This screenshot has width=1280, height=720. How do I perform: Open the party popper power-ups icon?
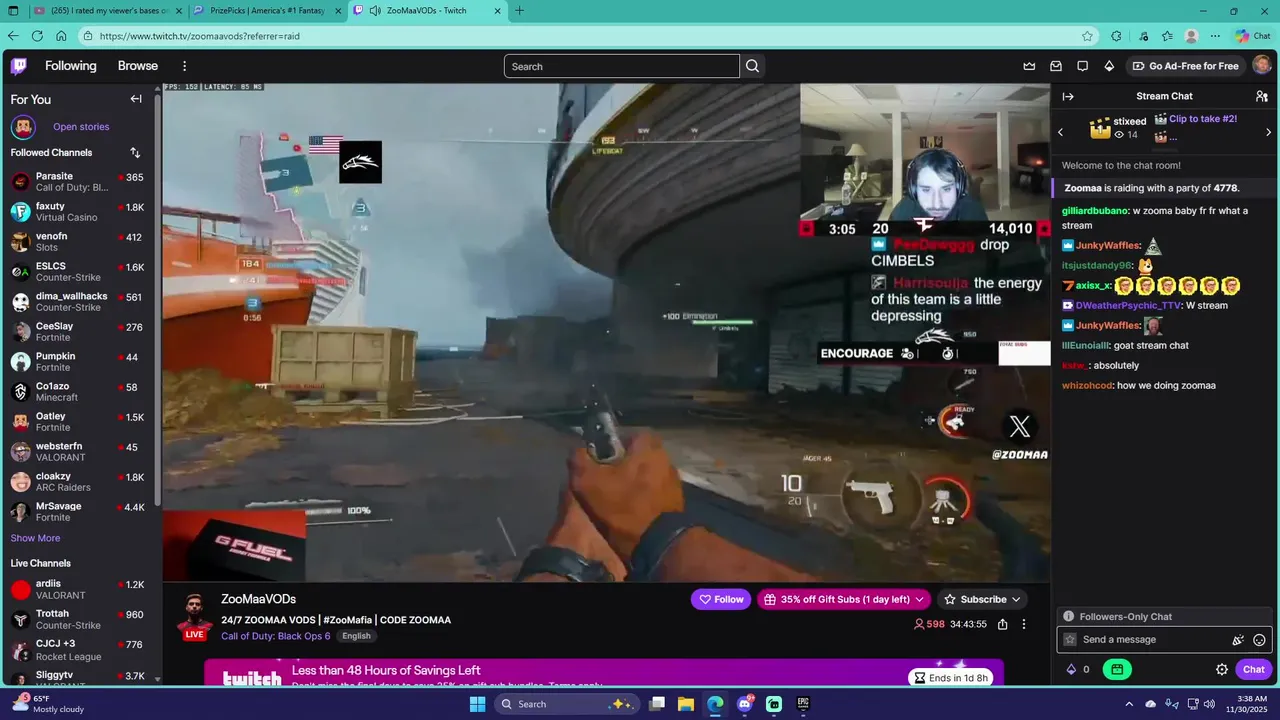pos(1238,640)
